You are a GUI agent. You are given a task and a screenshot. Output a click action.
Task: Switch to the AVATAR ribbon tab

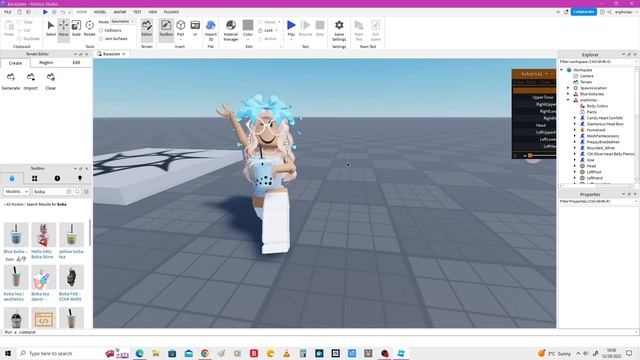pyautogui.click(x=120, y=12)
